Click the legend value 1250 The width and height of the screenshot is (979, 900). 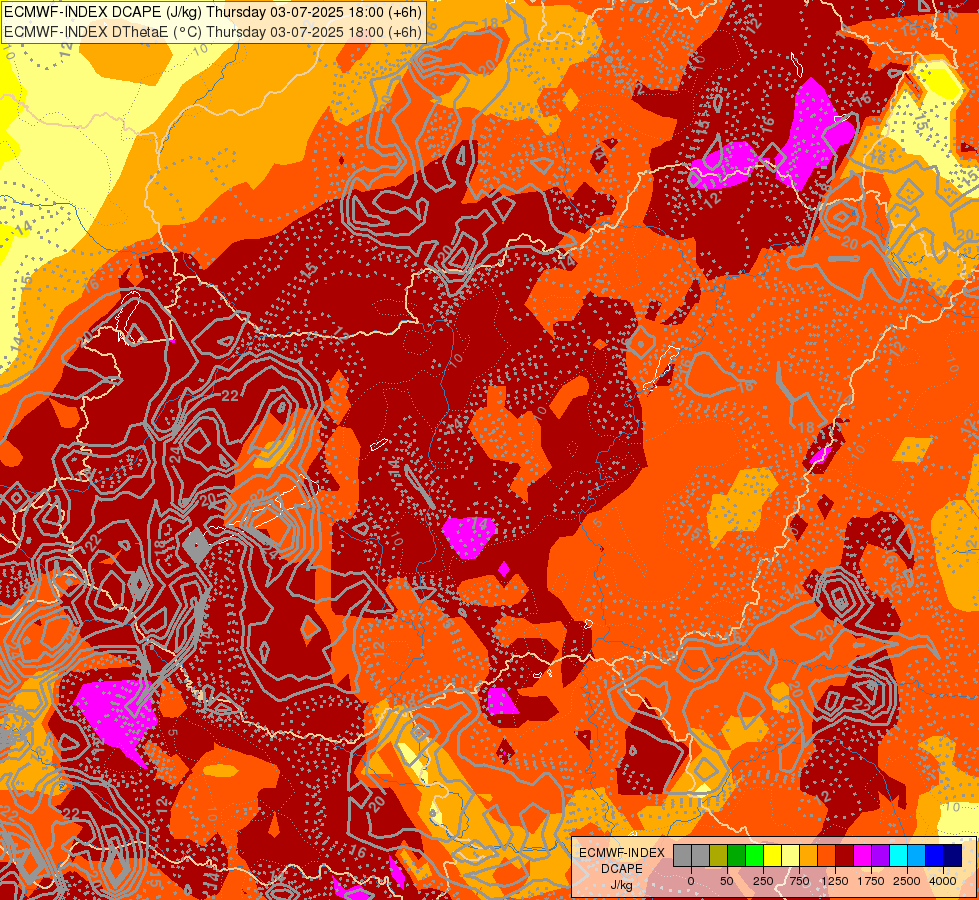(x=835, y=881)
